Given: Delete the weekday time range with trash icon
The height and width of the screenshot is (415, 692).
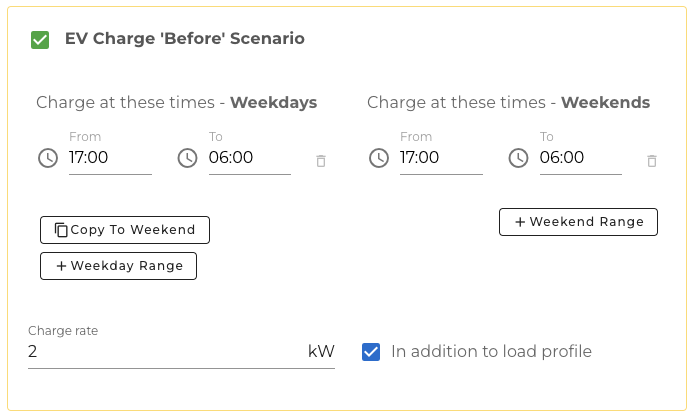Looking at the screenshot, I should click(x=321, y=161).
